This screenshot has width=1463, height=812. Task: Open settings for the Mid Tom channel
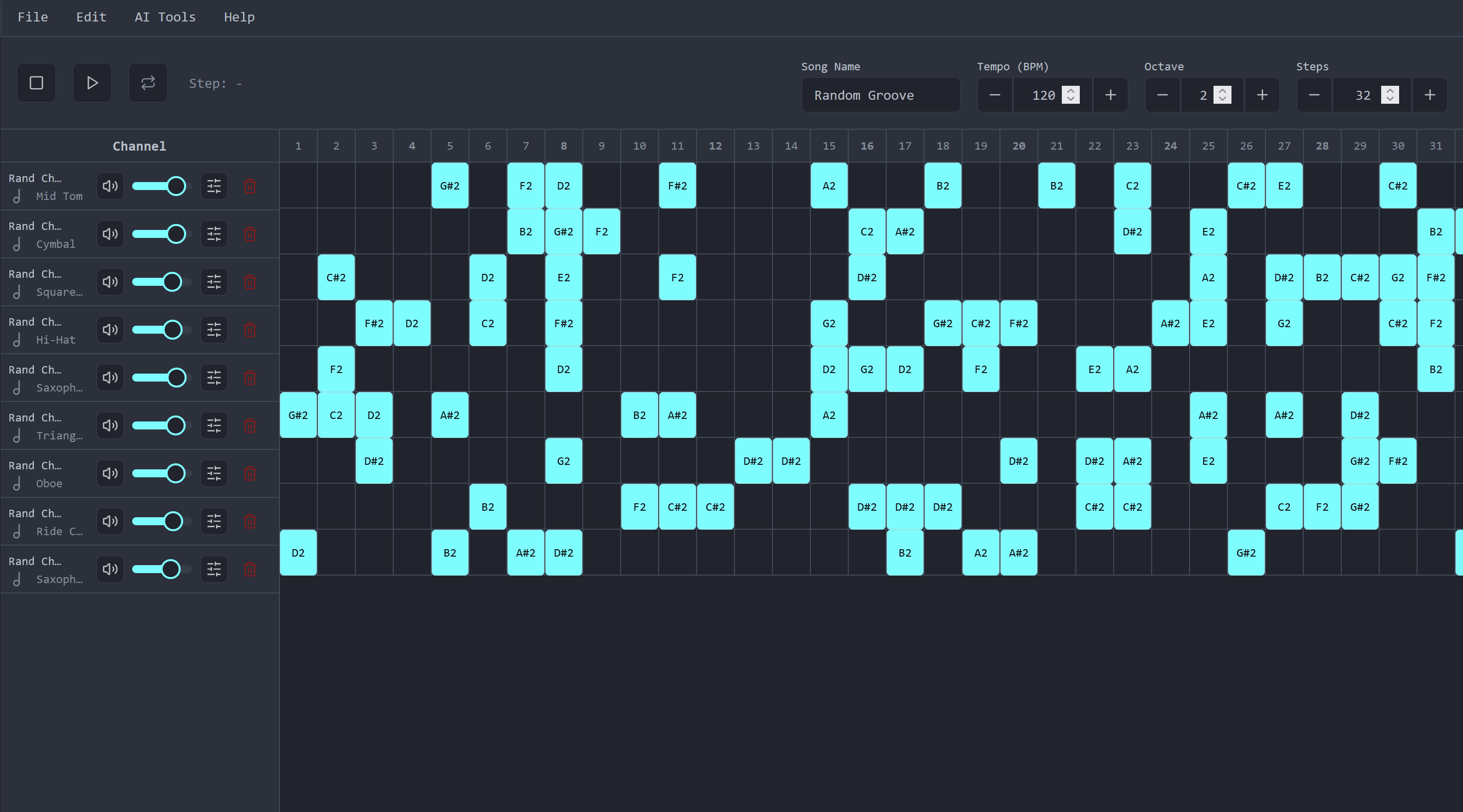coord(214,186)
